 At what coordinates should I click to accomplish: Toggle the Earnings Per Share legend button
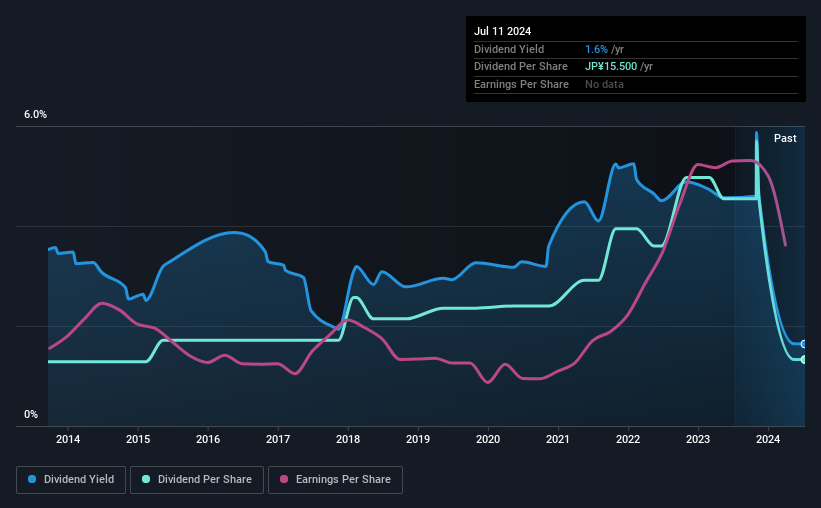[x=335, y=480]
